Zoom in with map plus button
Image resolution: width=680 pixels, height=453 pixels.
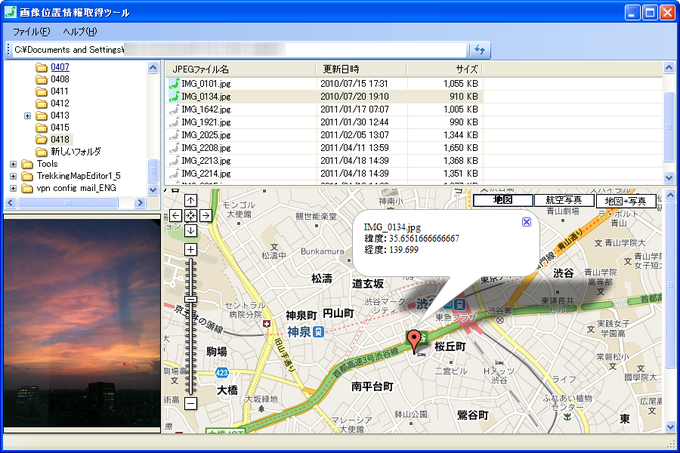tap(190, 250)
